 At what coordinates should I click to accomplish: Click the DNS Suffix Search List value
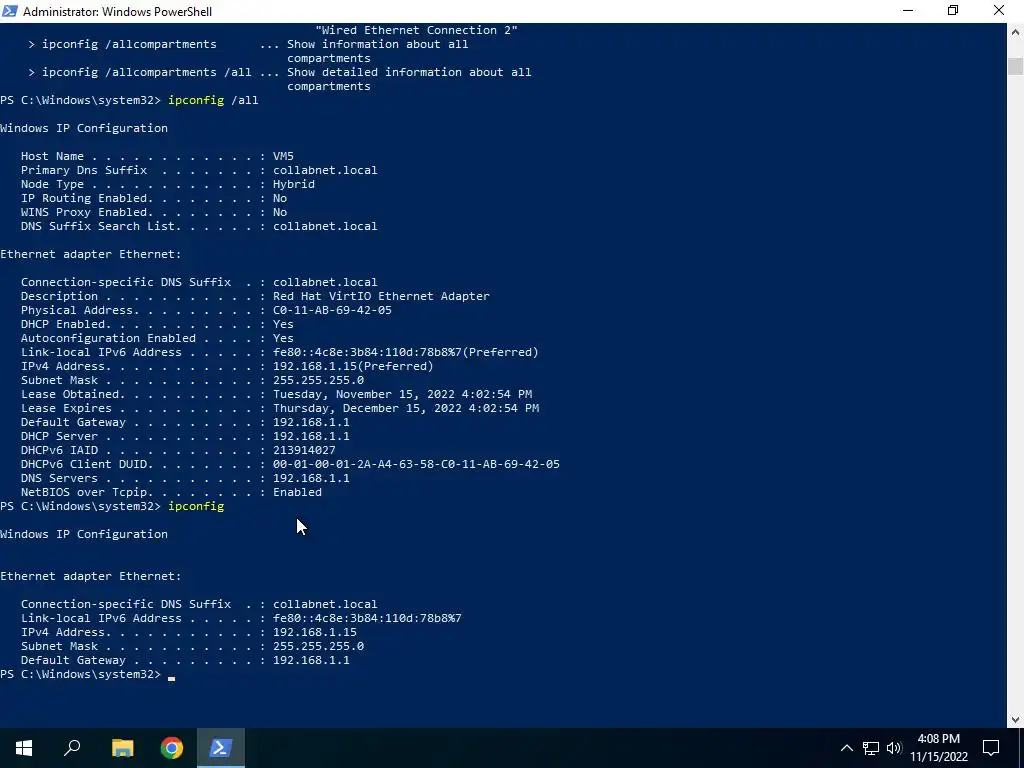(325, 226)
